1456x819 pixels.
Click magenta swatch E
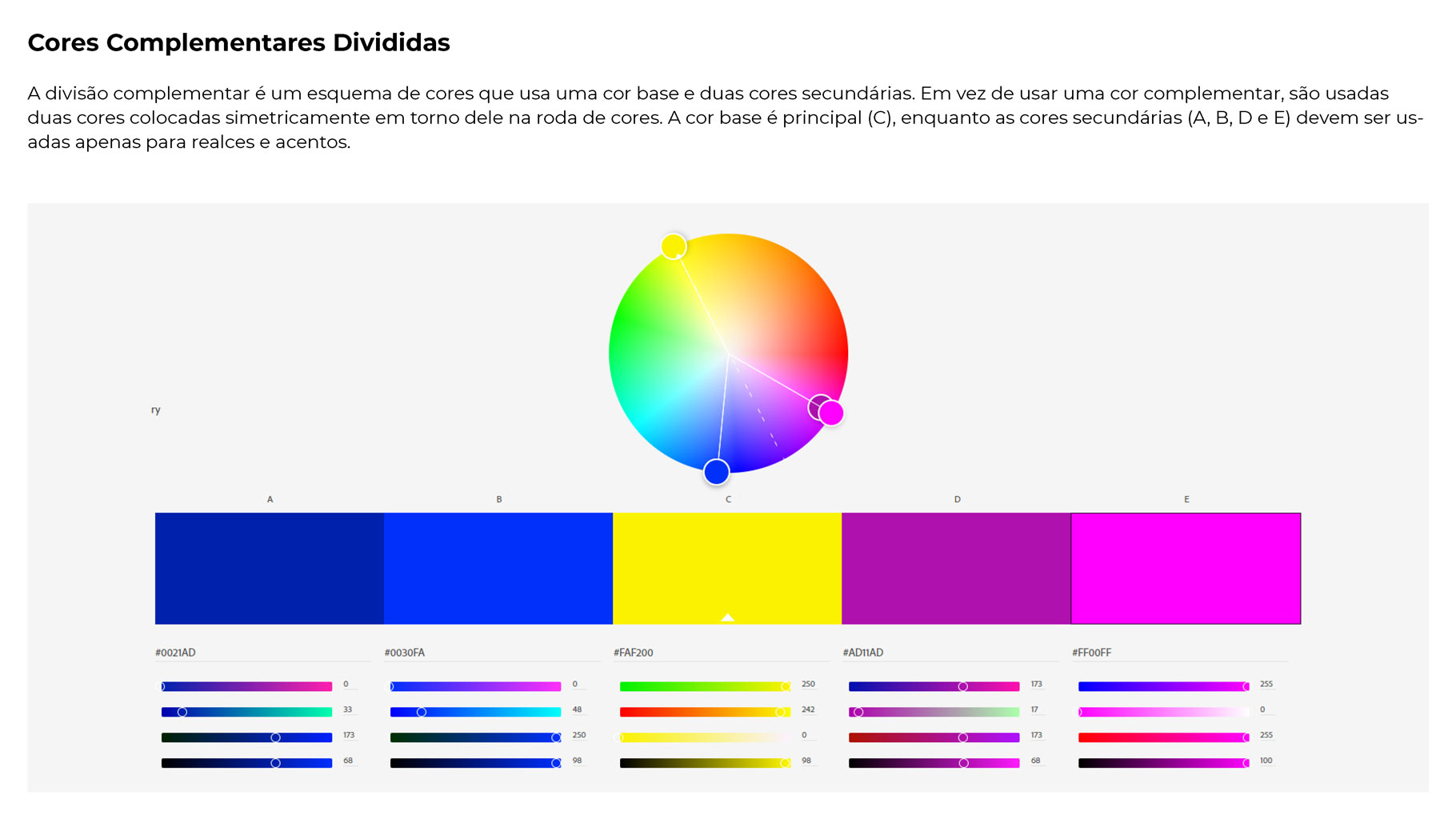1186,568
